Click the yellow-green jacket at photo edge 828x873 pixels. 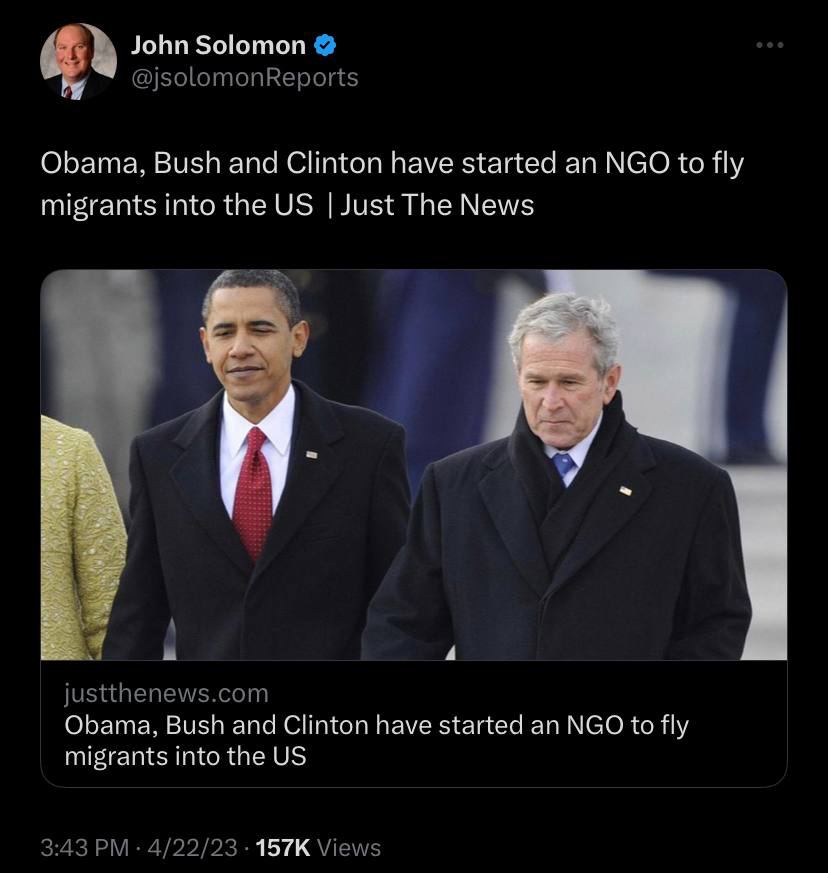click(80, 540)
